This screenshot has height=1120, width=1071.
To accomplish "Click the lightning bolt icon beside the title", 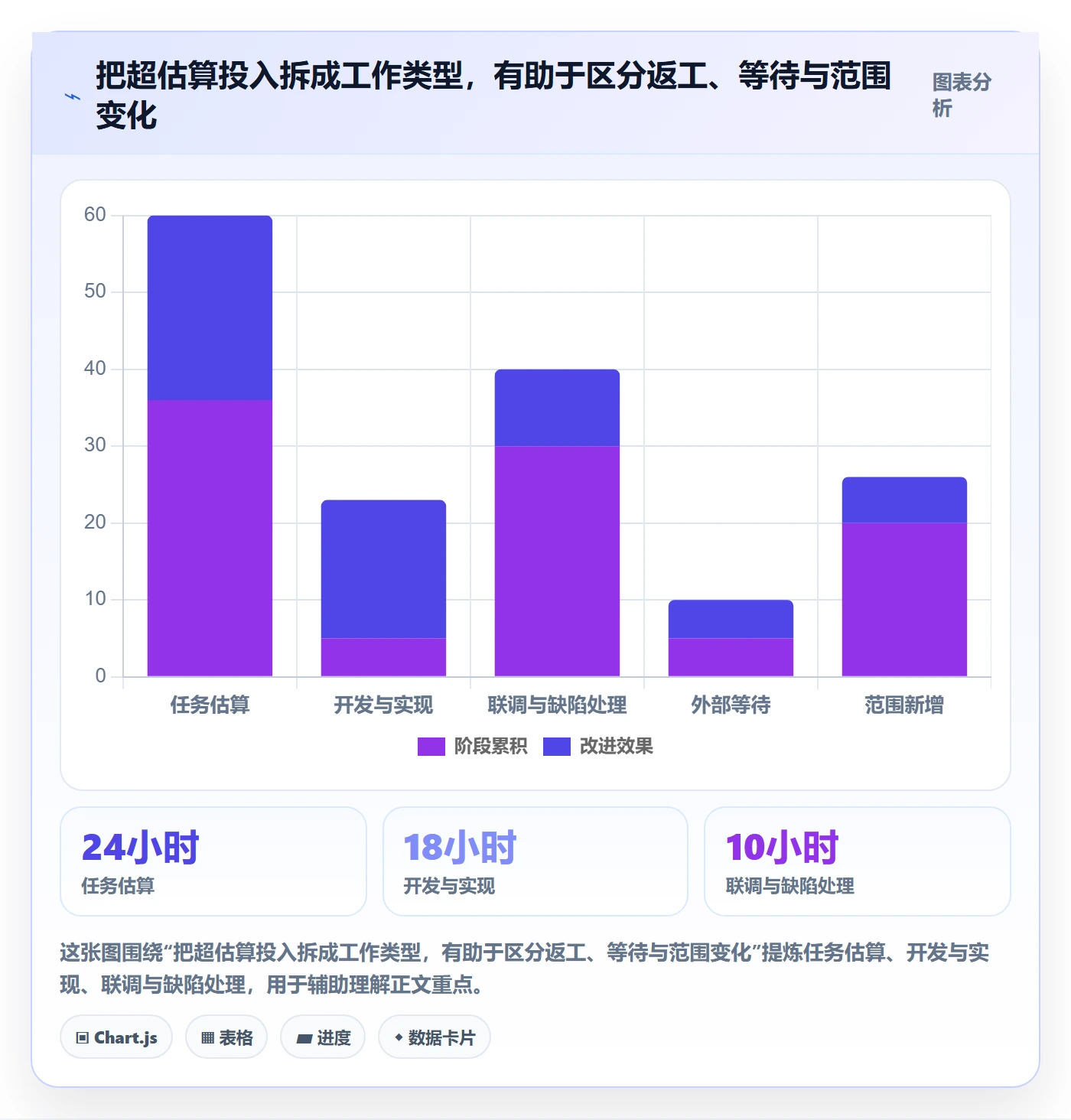I will pyautogui.click(x=73, y=96).
